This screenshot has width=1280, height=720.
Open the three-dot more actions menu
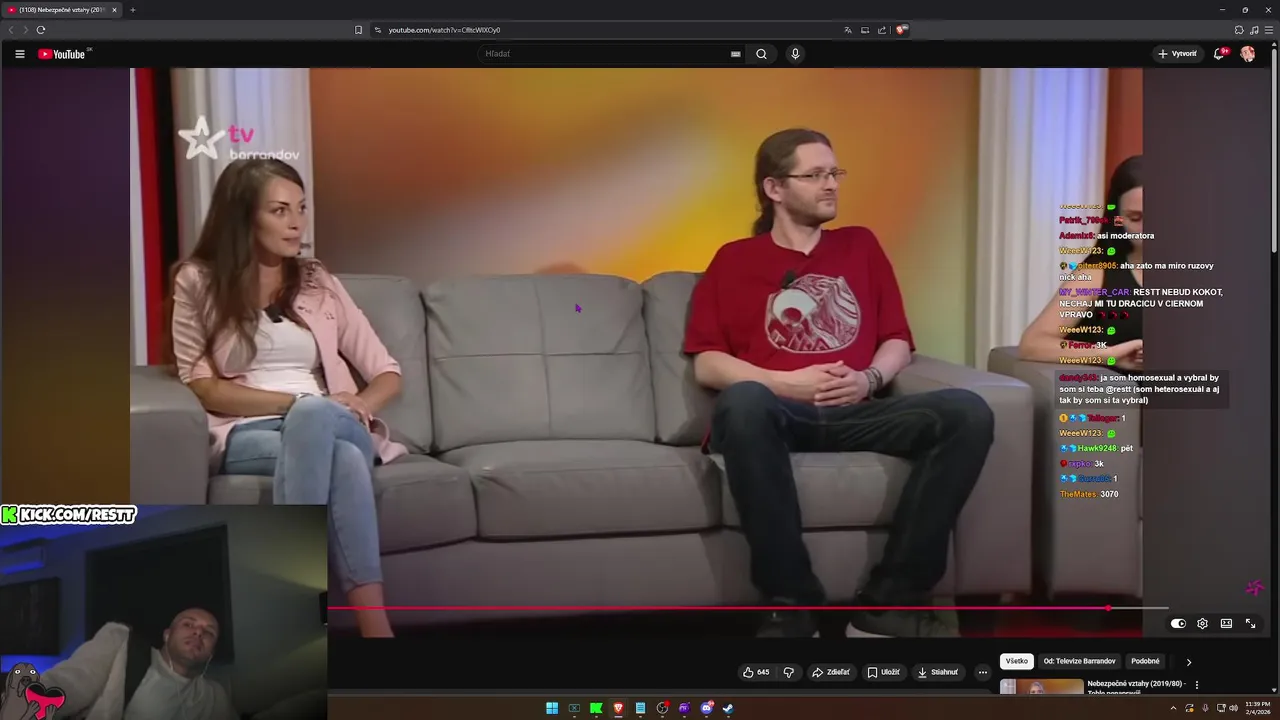(x=983, y=672)
